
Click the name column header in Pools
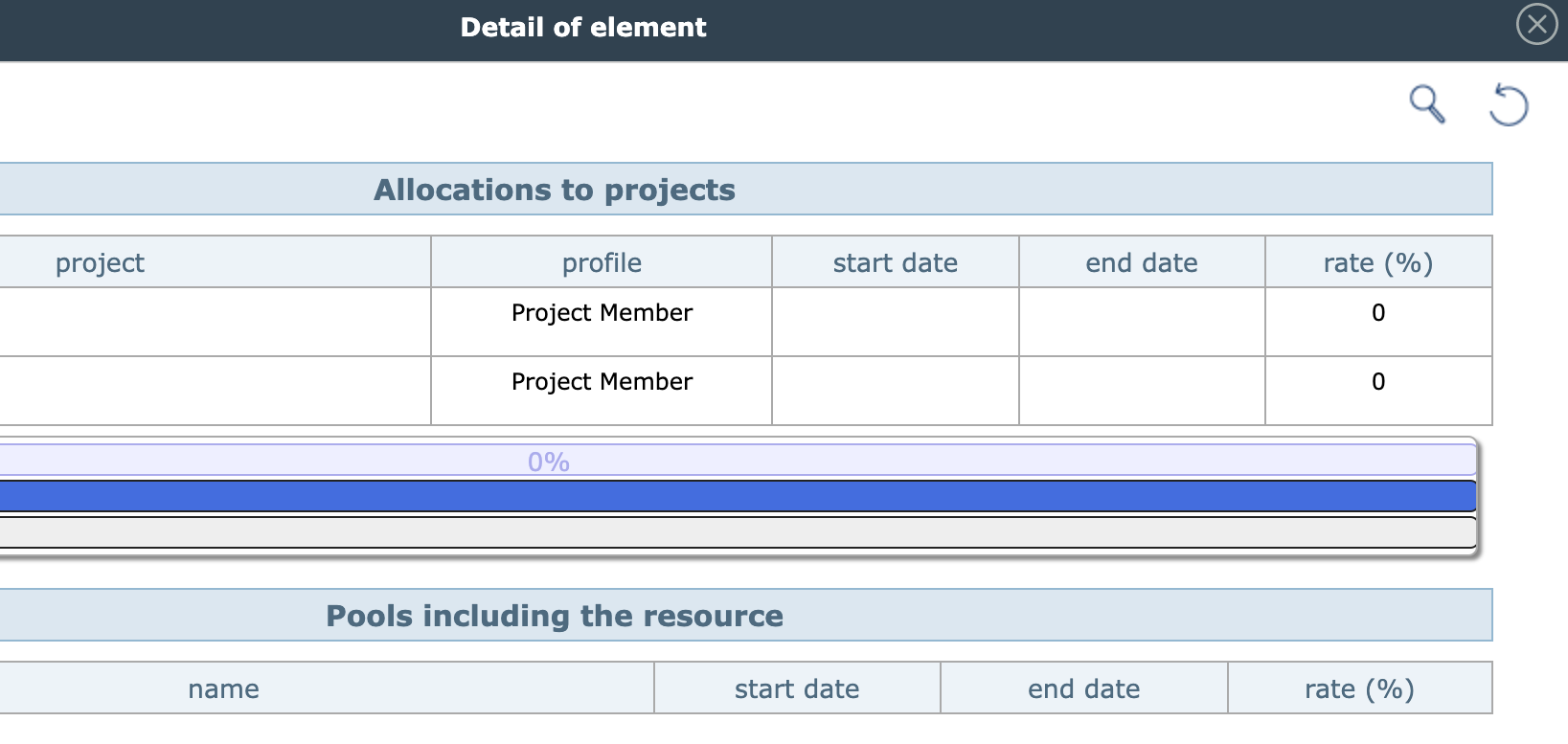coord(223,688)
